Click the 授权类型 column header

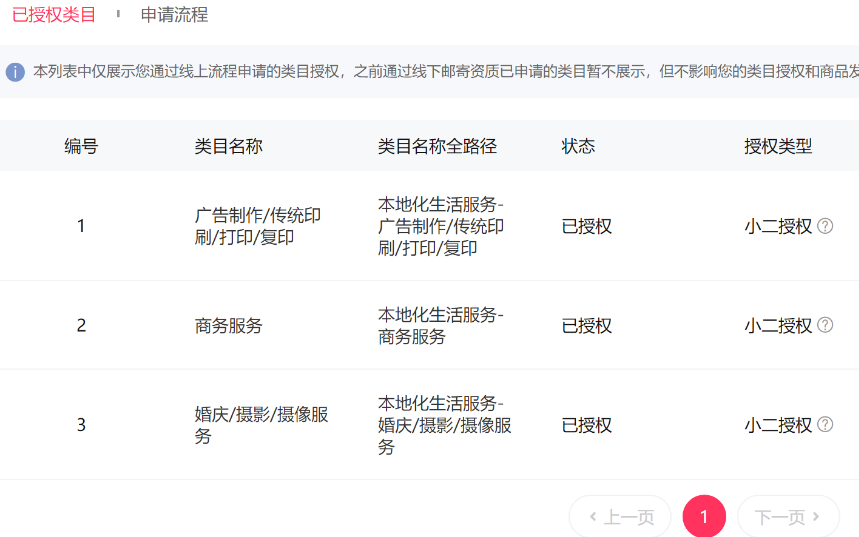tap(778, 146)
